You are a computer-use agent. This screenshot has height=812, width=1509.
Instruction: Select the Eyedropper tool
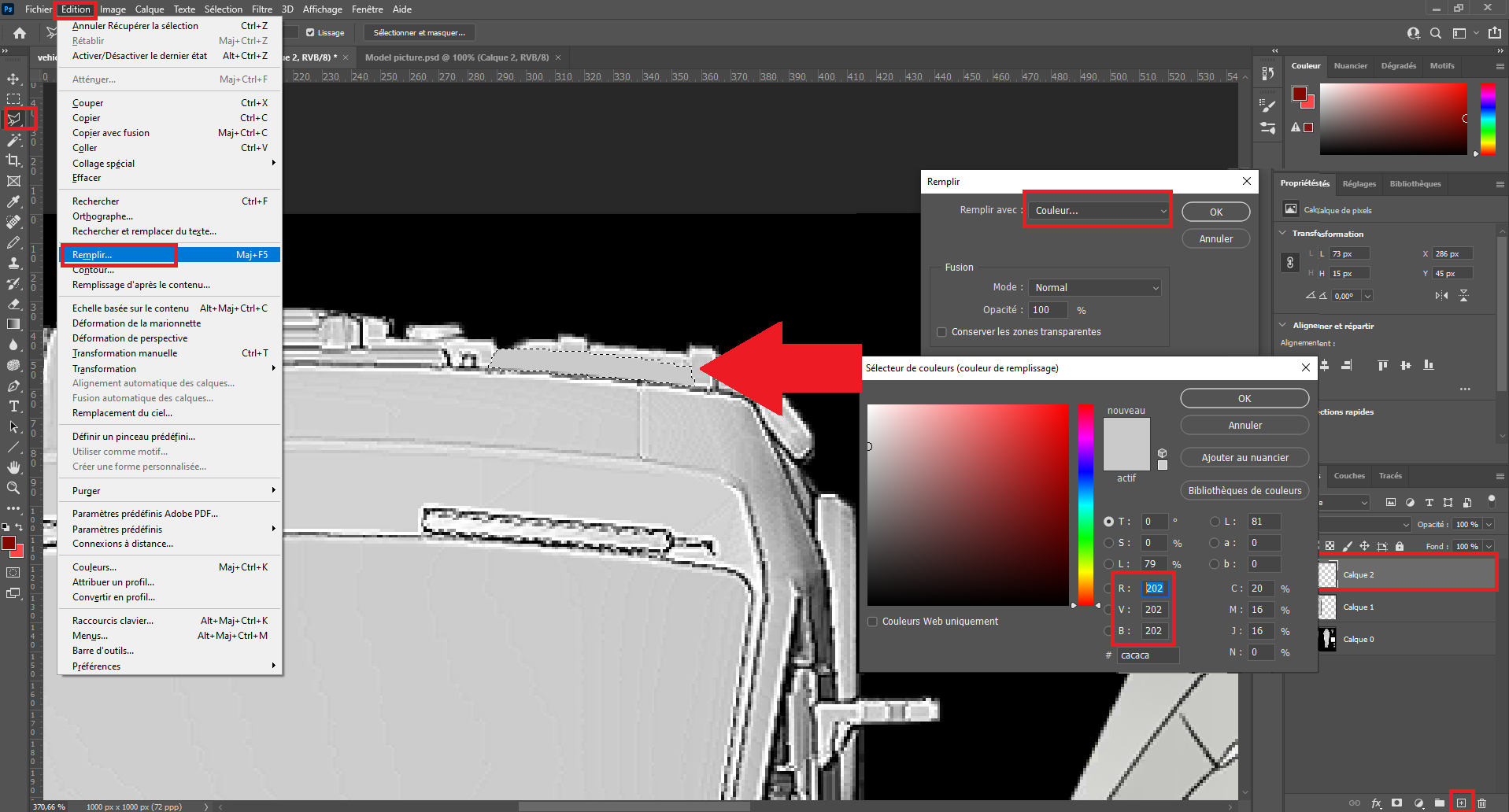point(14,202)
